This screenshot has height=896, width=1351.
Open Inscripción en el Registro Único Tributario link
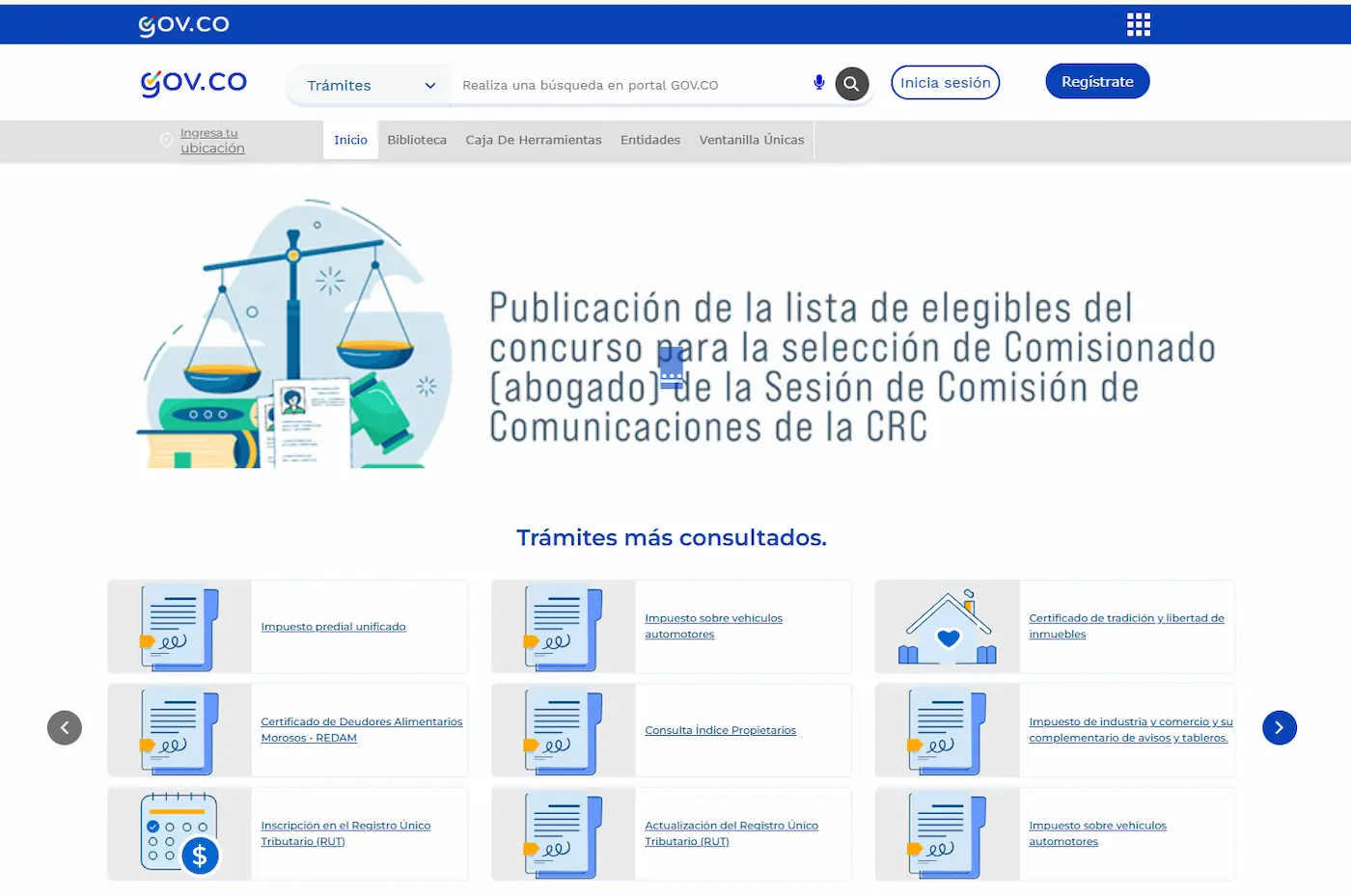[x=345, y=833]
